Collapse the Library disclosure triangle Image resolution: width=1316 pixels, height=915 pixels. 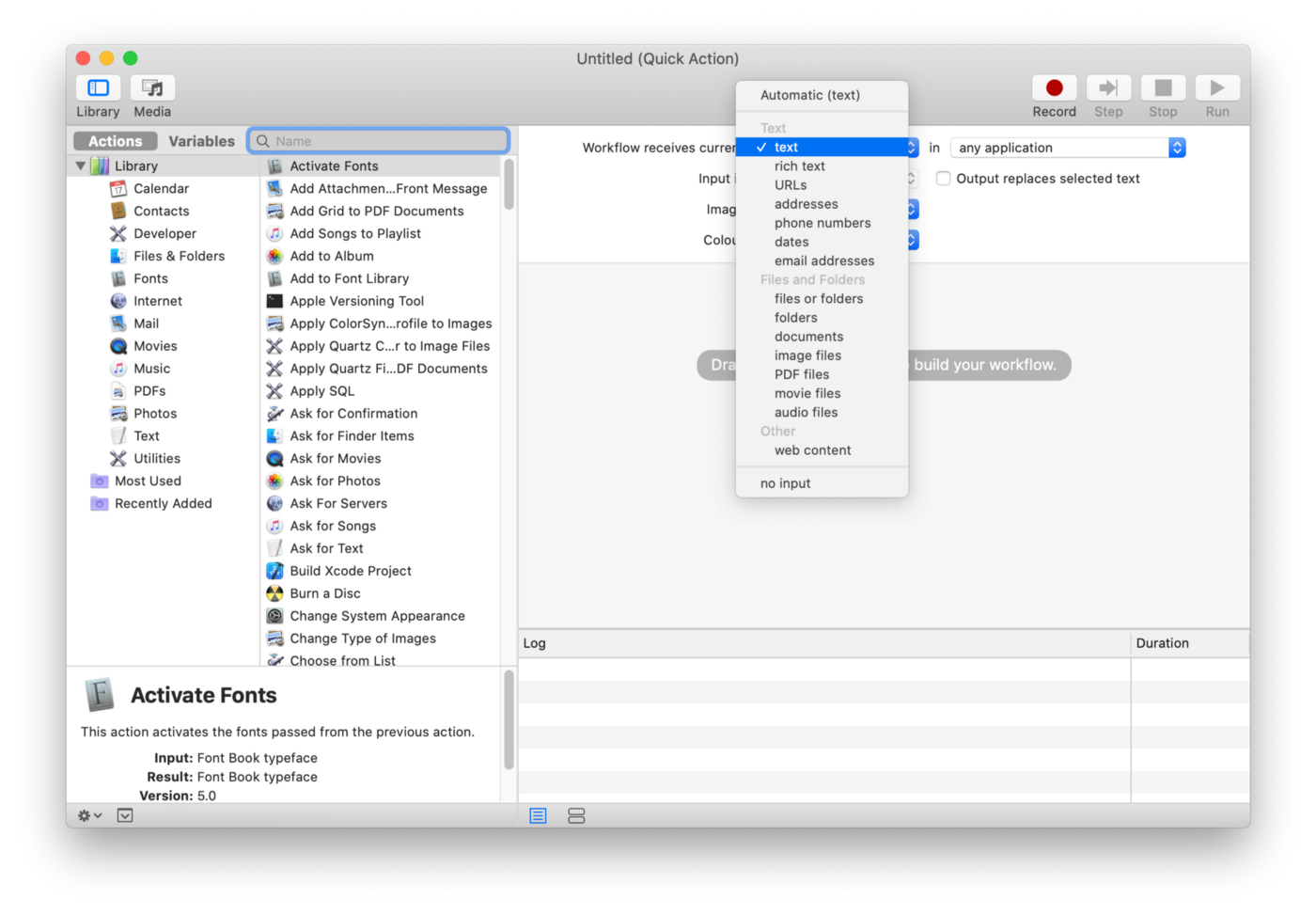pos(81,166)
